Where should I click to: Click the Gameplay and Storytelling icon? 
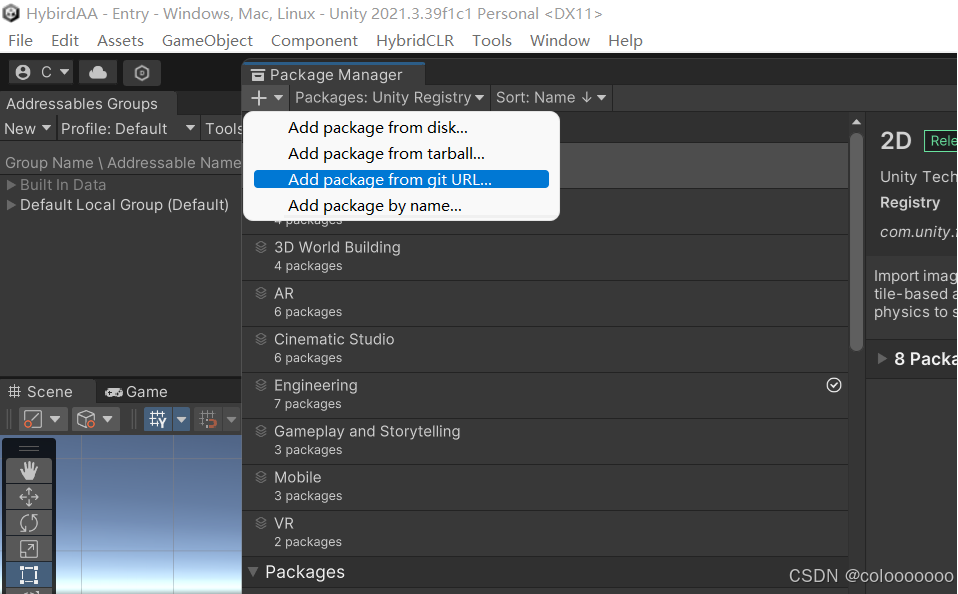[x=261, y=431]
